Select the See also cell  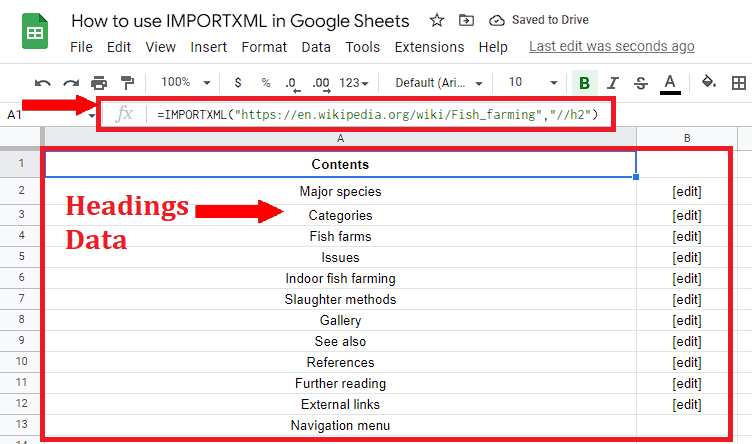pyautogui.click(x=340, y=341)
